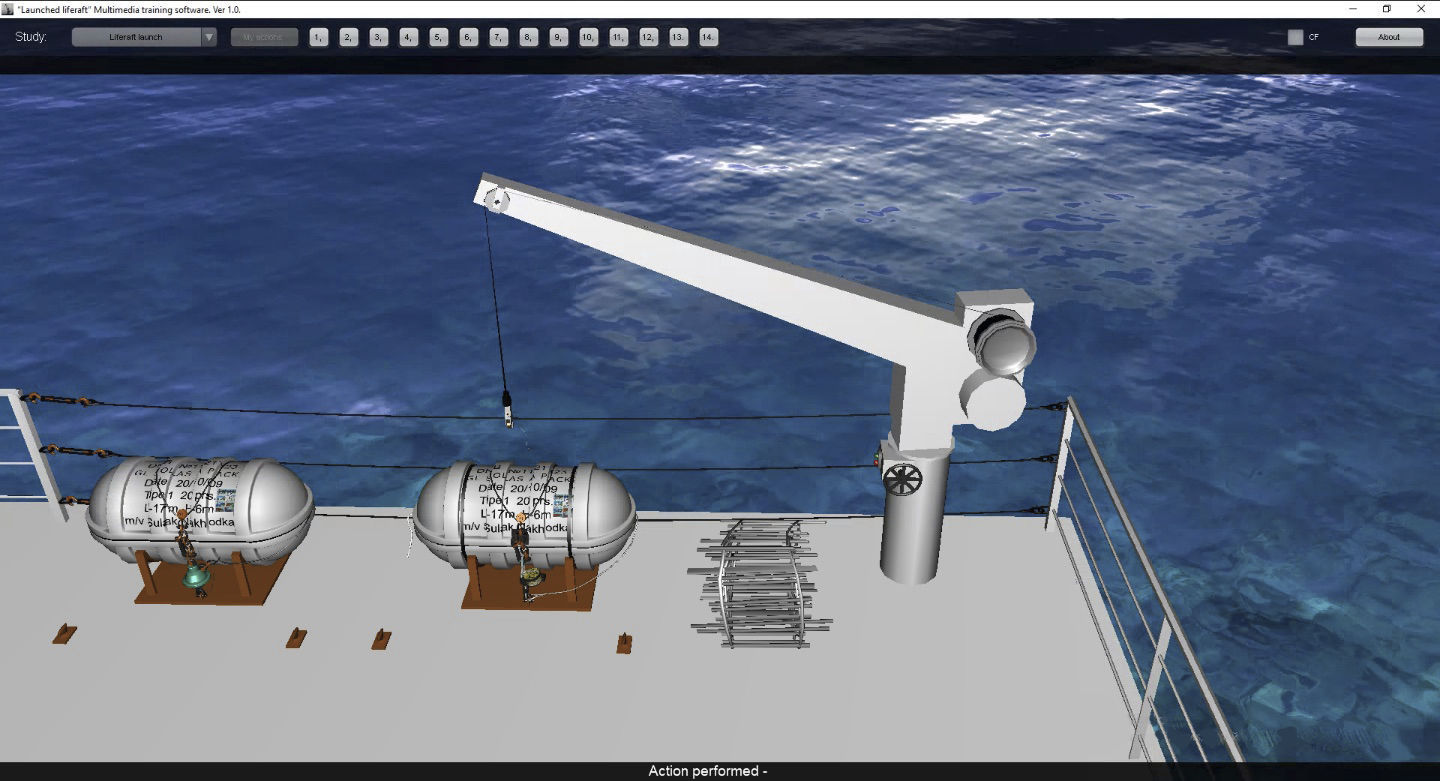Viewport: 1440px width, 781px height.
Task: Click step shortcut "1" in the toolbar
Action: (x=317, y=36)
